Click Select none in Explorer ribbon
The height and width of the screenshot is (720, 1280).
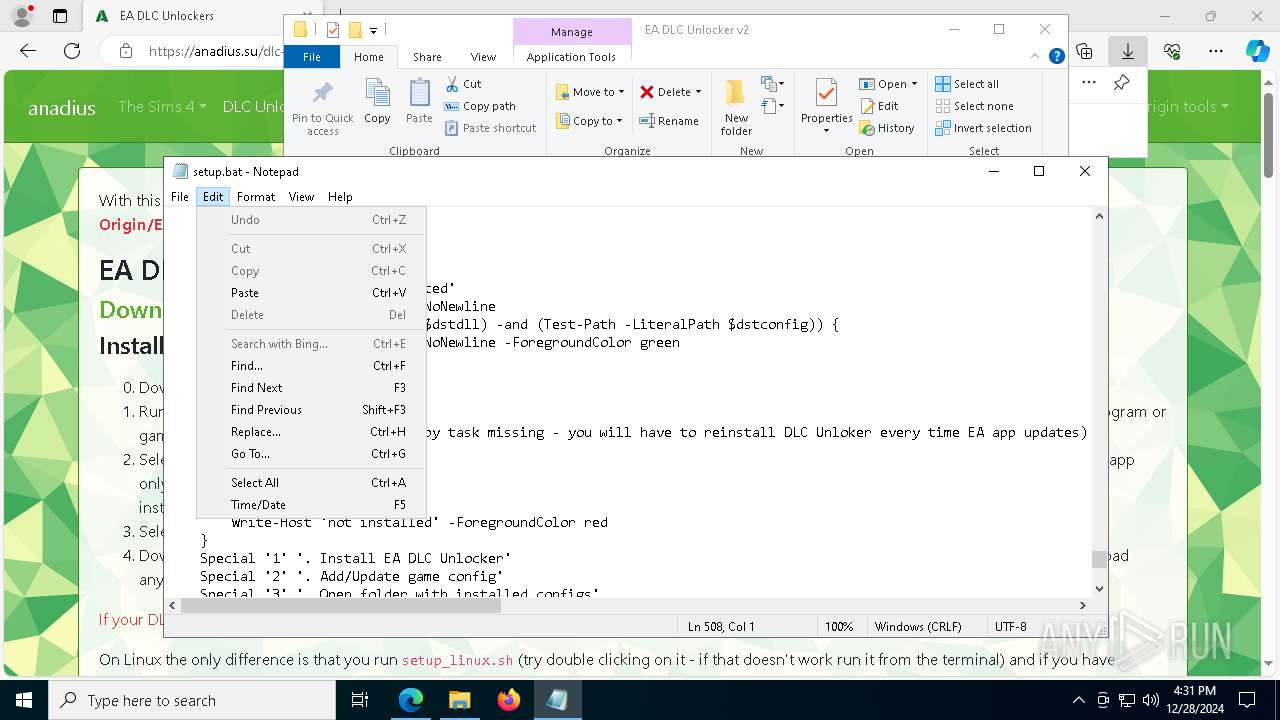click(974, 106)
